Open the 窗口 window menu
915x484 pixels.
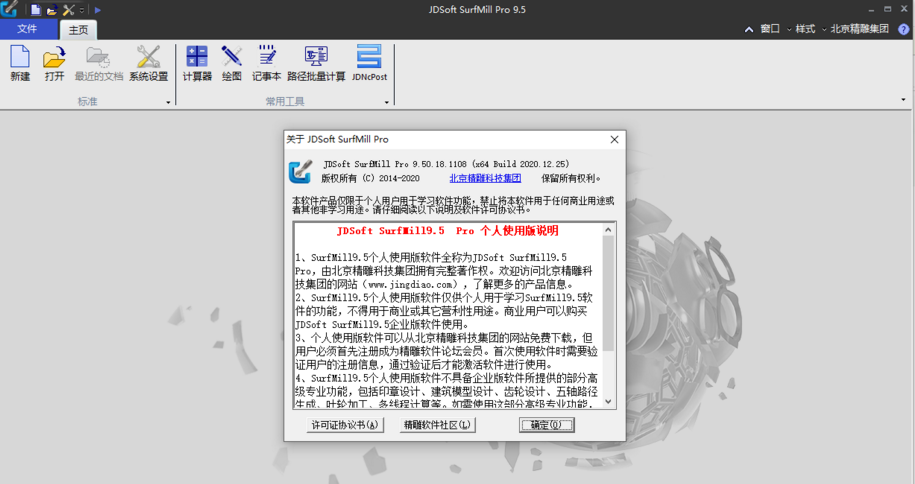770,29
